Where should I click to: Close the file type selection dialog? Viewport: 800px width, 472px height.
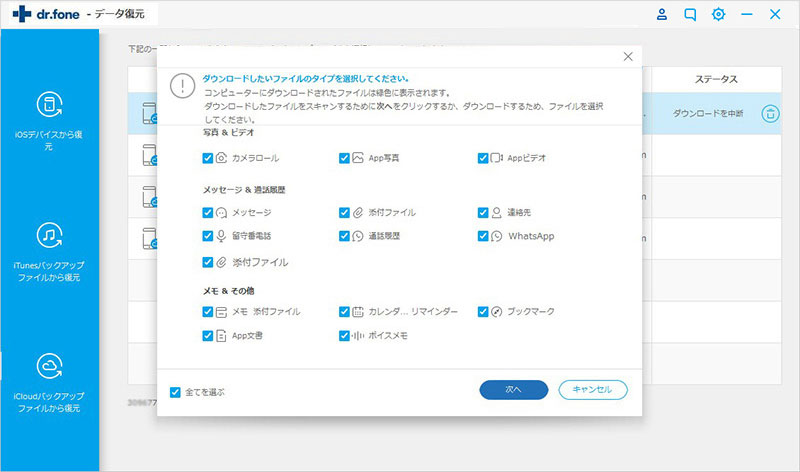click(x=627, y=58)
